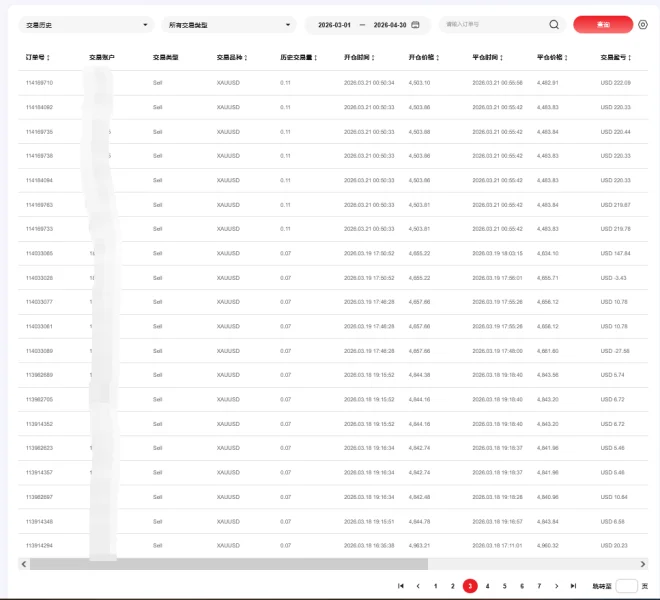
Task: Go to page 2
Action: tap(452, 586)
